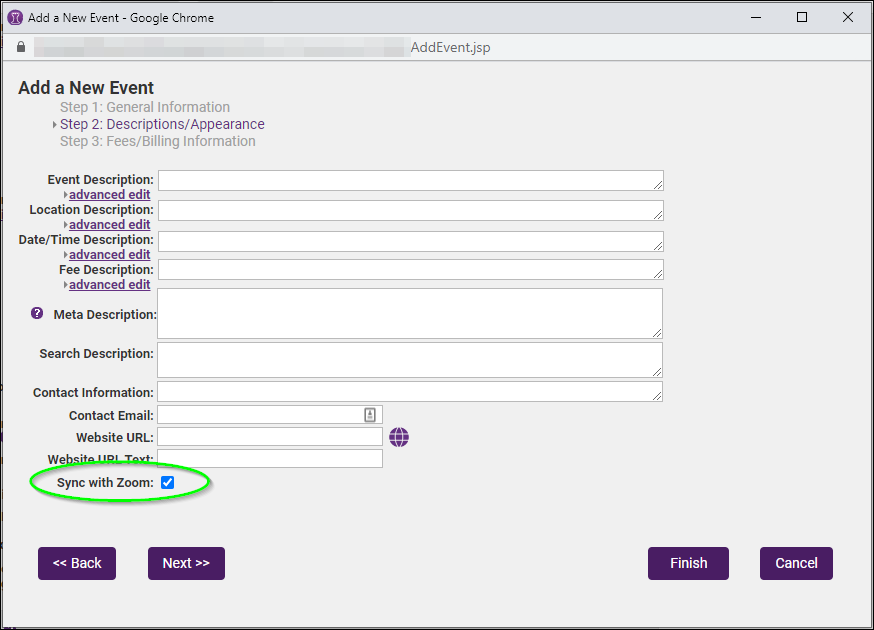Cancel adding the new event

point(796,563)
